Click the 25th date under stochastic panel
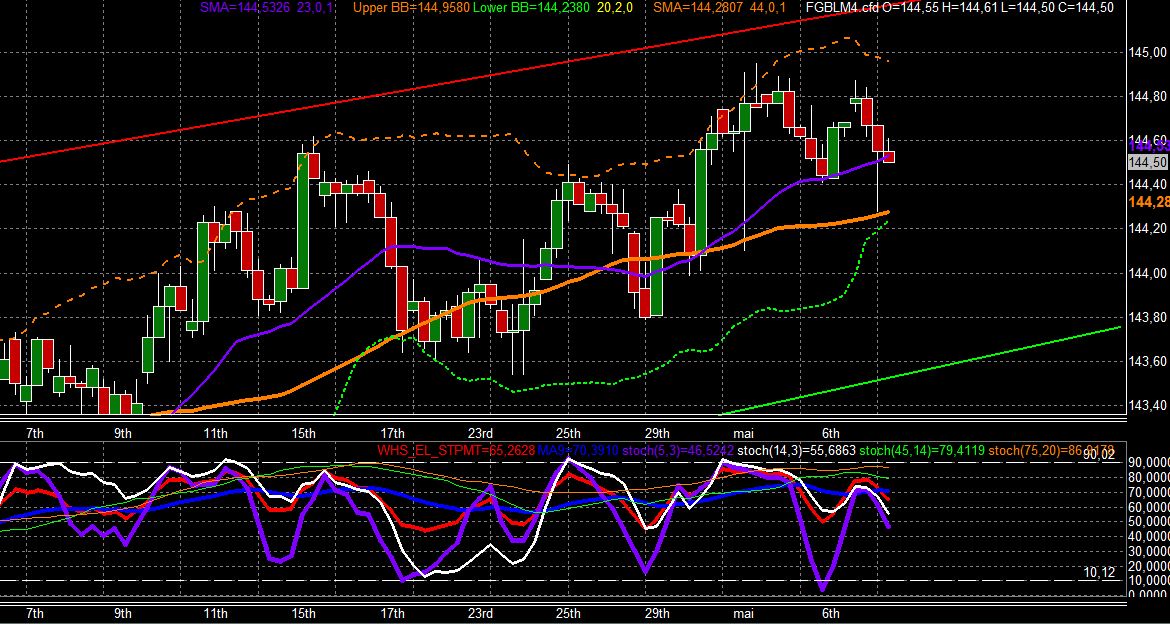Screen dimensions: 1170x624 tap(569, 614)
